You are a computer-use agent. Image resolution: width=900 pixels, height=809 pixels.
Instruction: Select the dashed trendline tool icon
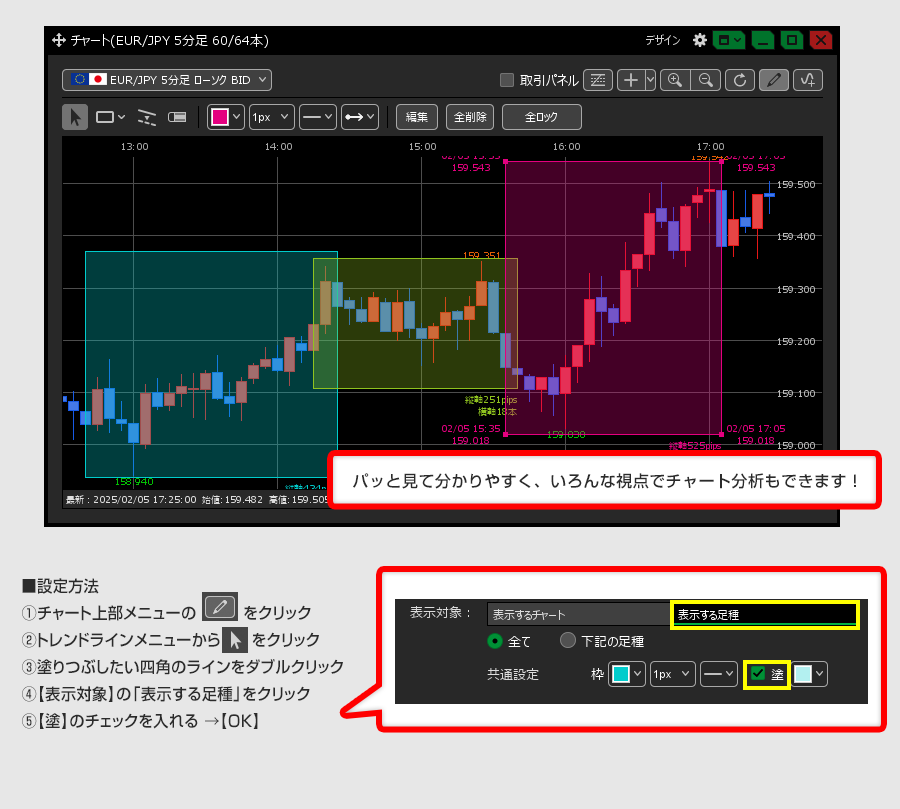click(147, 117)
